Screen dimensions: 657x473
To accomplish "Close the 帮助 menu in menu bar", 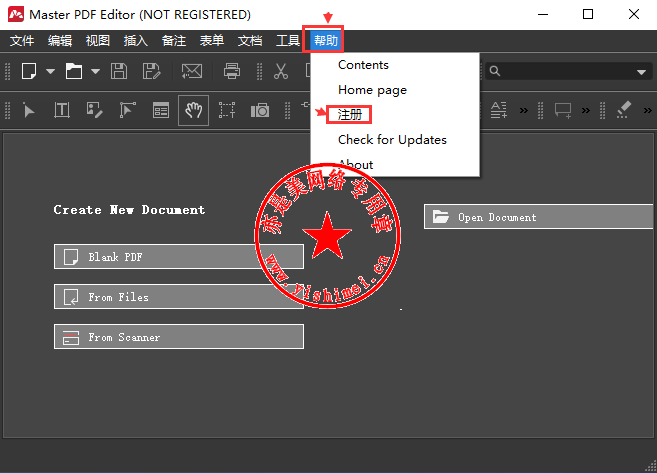I will pos(326,41).
